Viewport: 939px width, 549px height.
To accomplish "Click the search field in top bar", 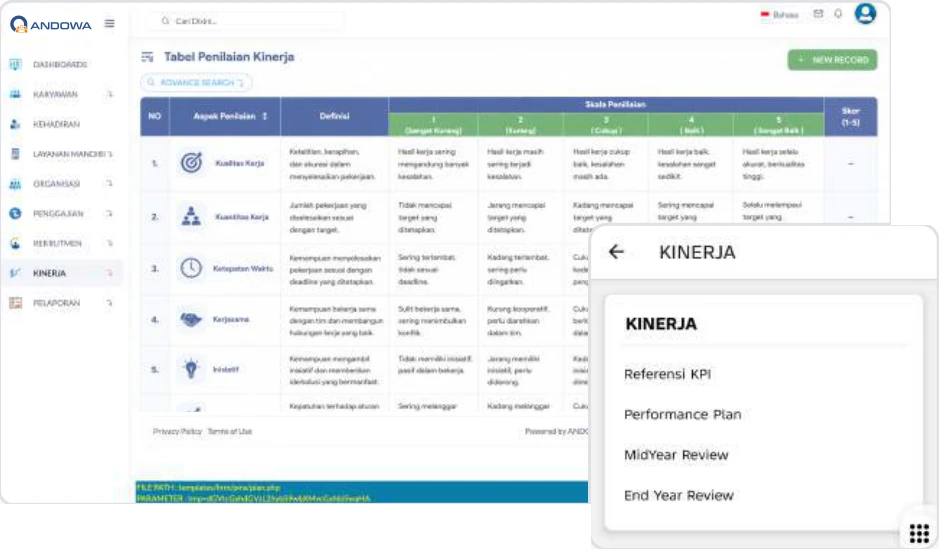I will (246, 21).
